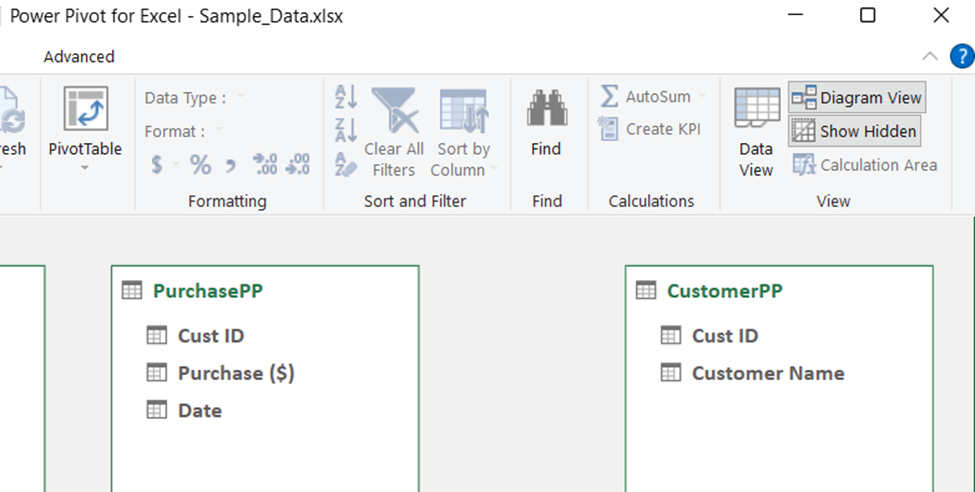975x492 pixels.
Task: Minimize the Power Pivot window
Action: (795, 15)
